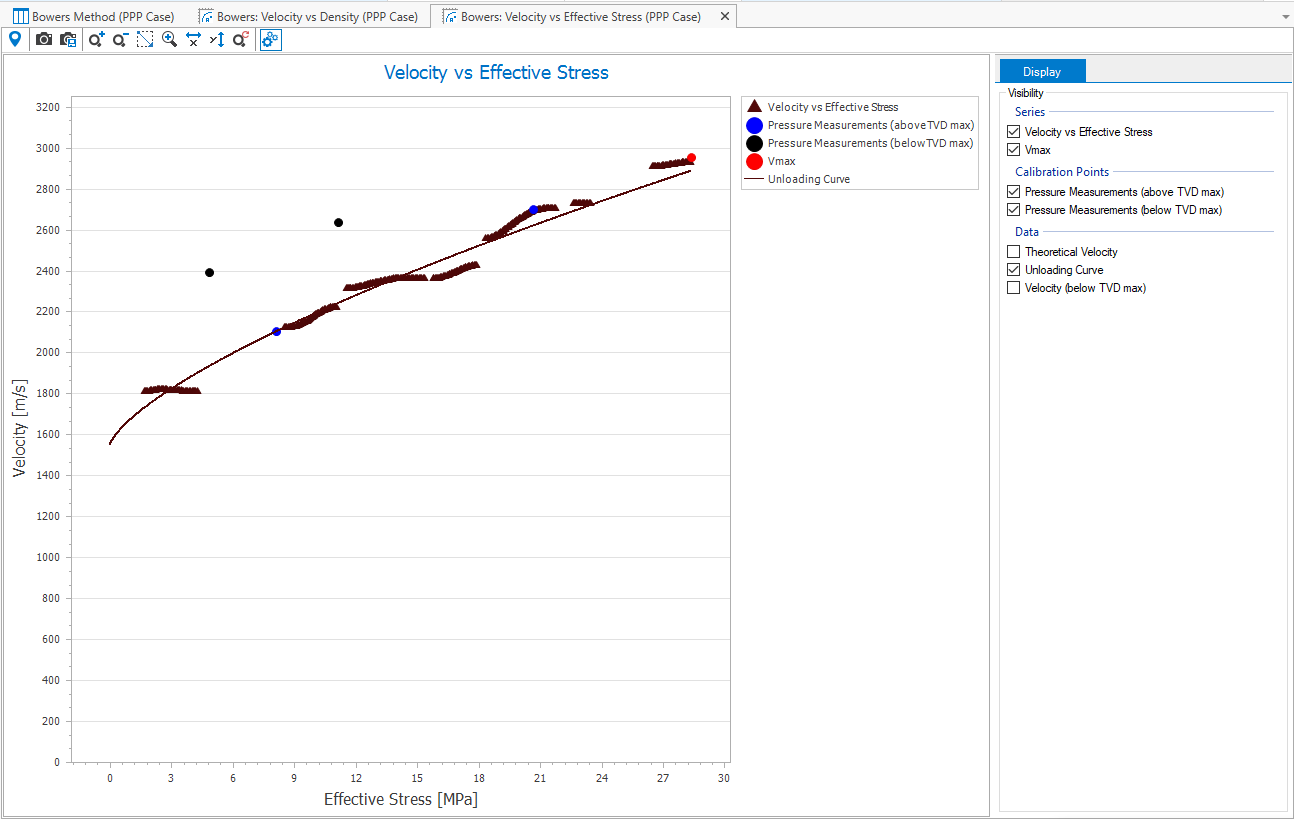Uncheck the Vmax series checkbox
Screen dimensions: 1294x819
1014,150
